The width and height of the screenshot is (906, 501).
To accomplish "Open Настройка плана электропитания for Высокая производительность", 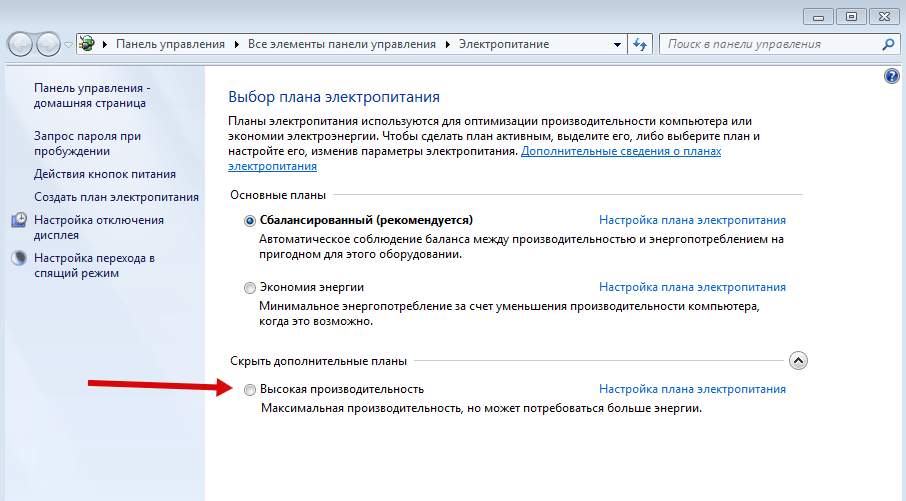I will [x=692, y=389].
